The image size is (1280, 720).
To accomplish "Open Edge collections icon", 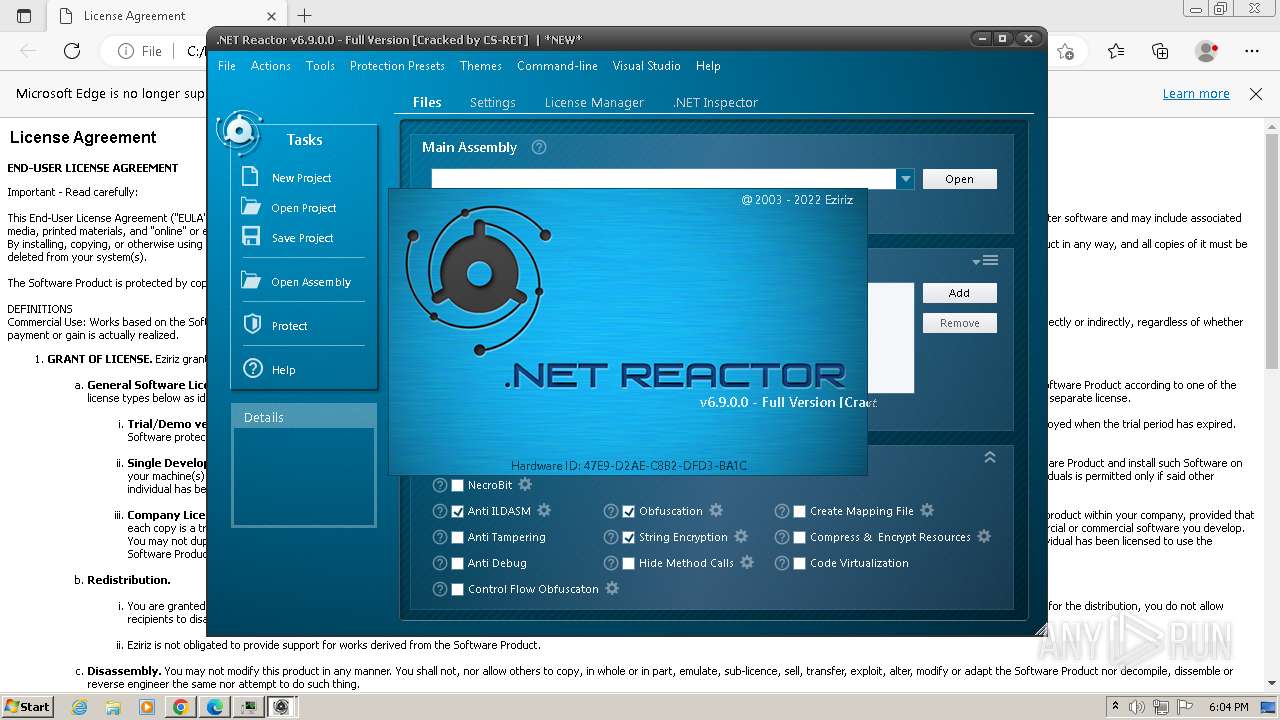I will (x=1160, y=51).
